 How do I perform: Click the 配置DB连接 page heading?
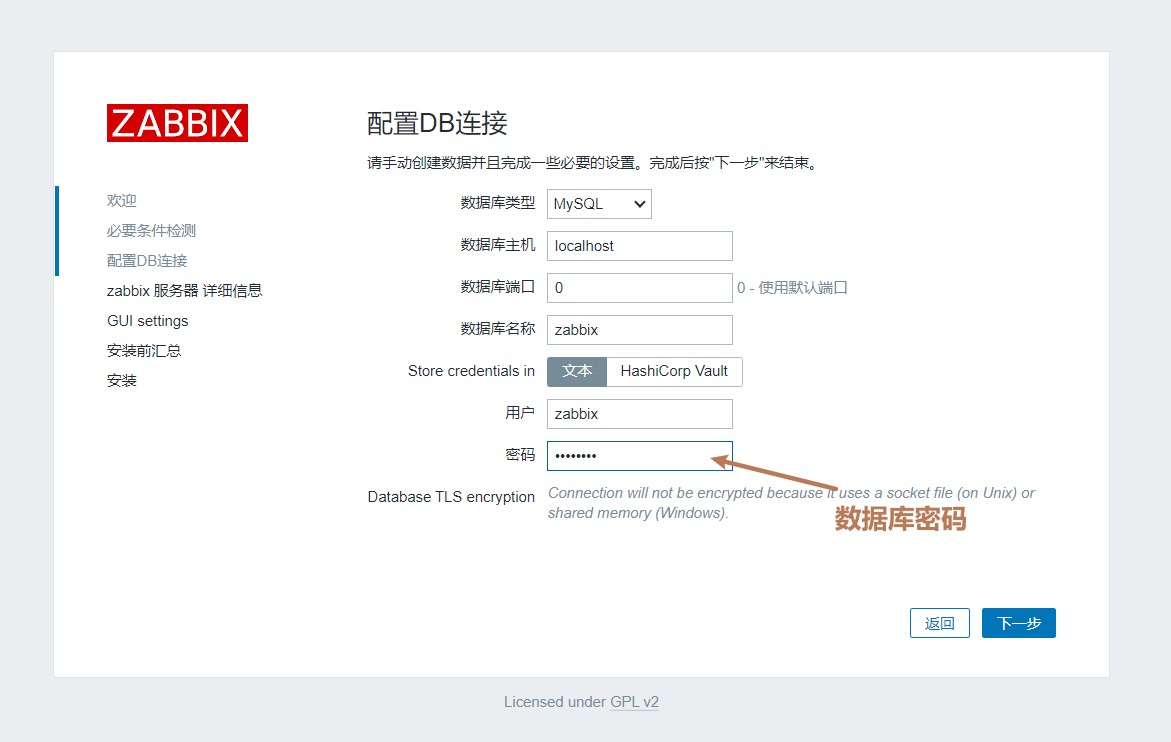437,123
